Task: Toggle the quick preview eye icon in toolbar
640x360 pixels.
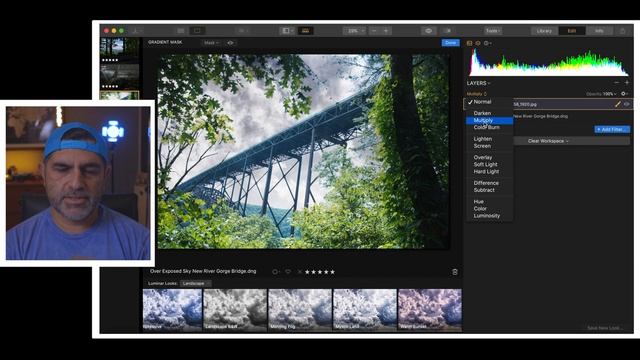Action: (429, 31)
